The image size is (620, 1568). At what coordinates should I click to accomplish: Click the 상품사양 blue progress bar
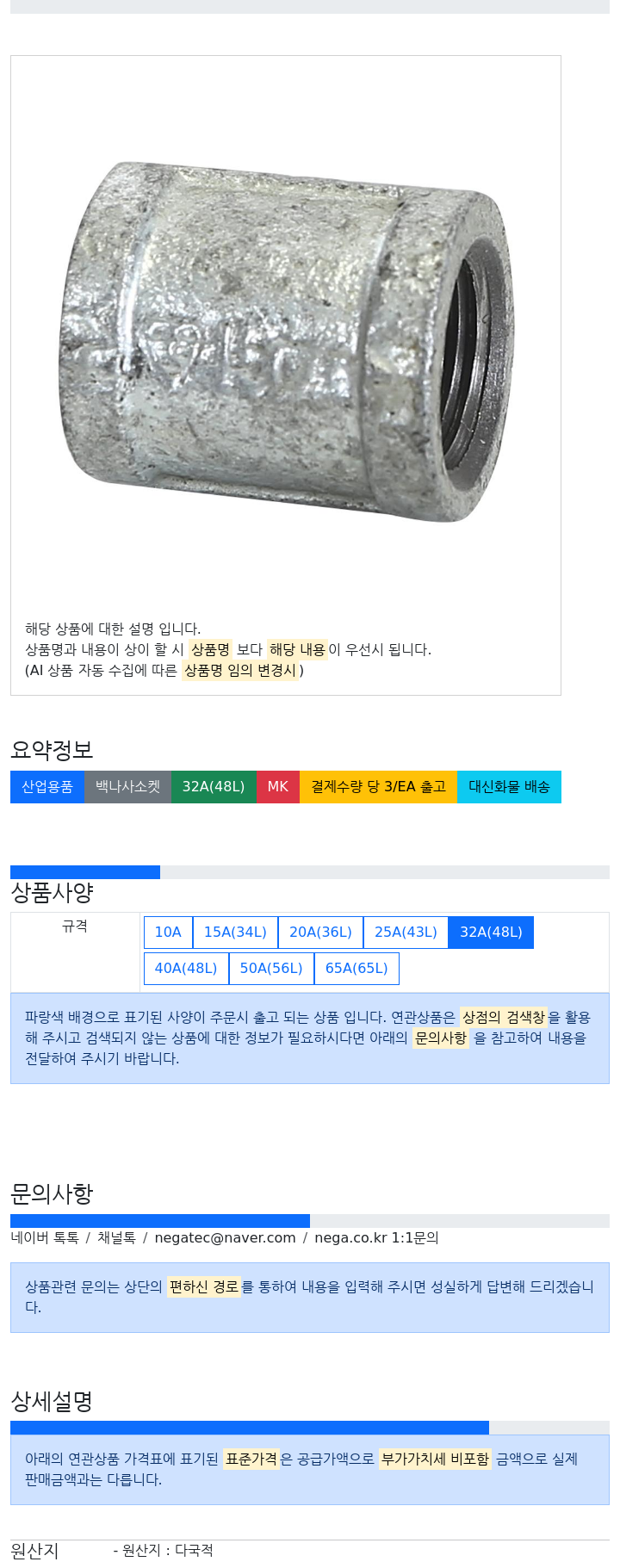85,872
